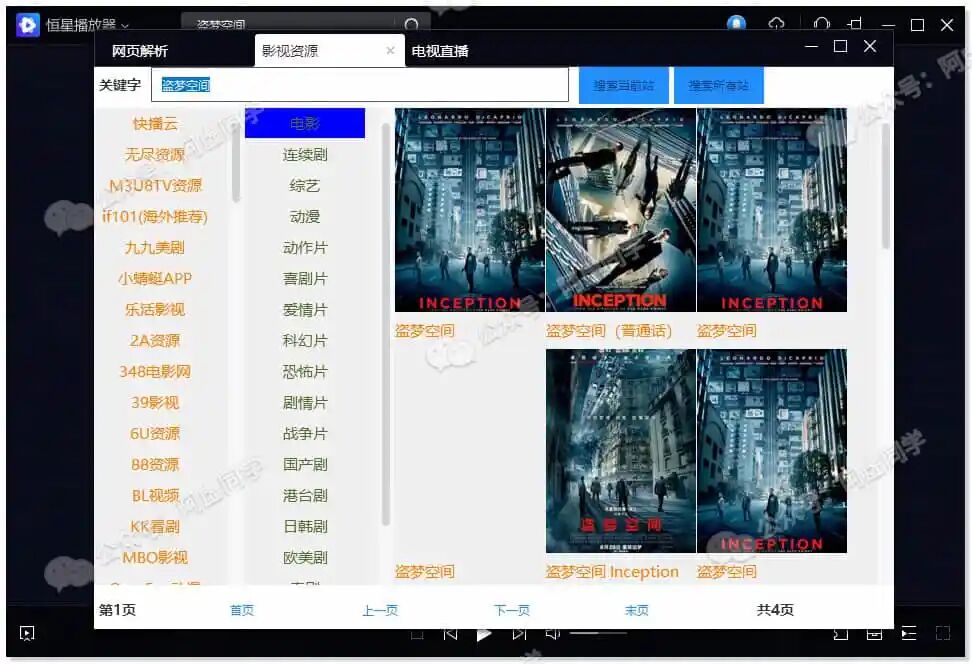Close the 影视资源 tab with its X
The height and width of the screenshot is (664, 972).
[x=390, y=50]
